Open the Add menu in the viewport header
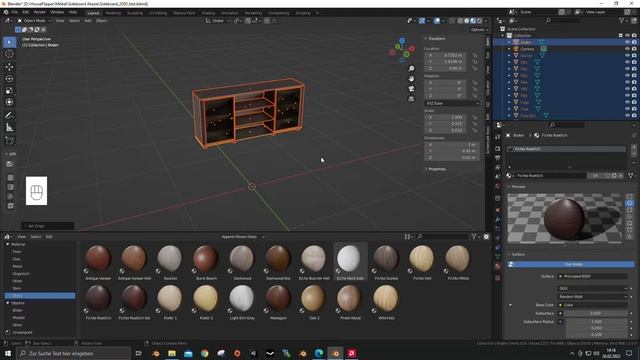Viewport: 640px width, 360px height. click(88, 21)
